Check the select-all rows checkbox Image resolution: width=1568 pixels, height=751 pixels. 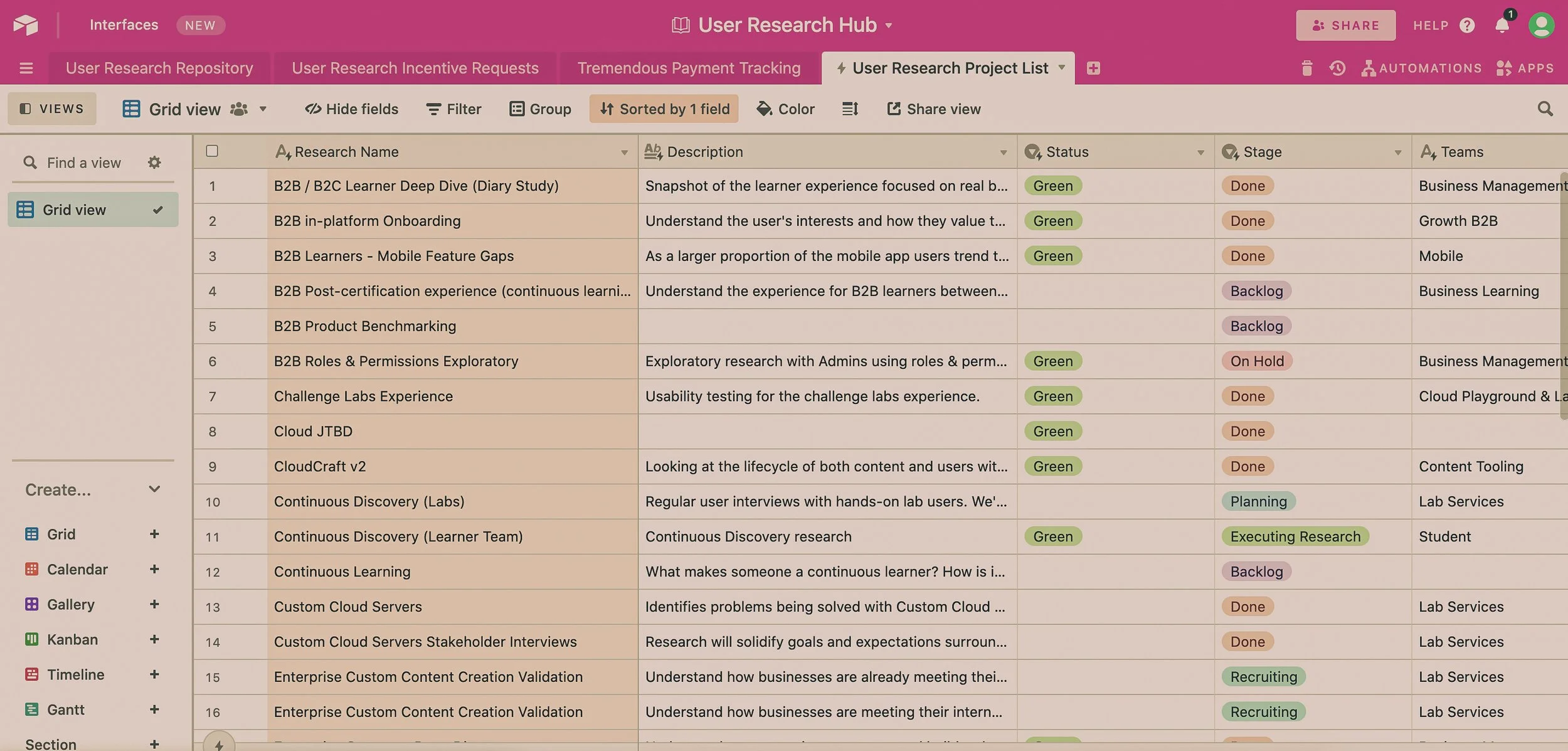pos(212,151)
